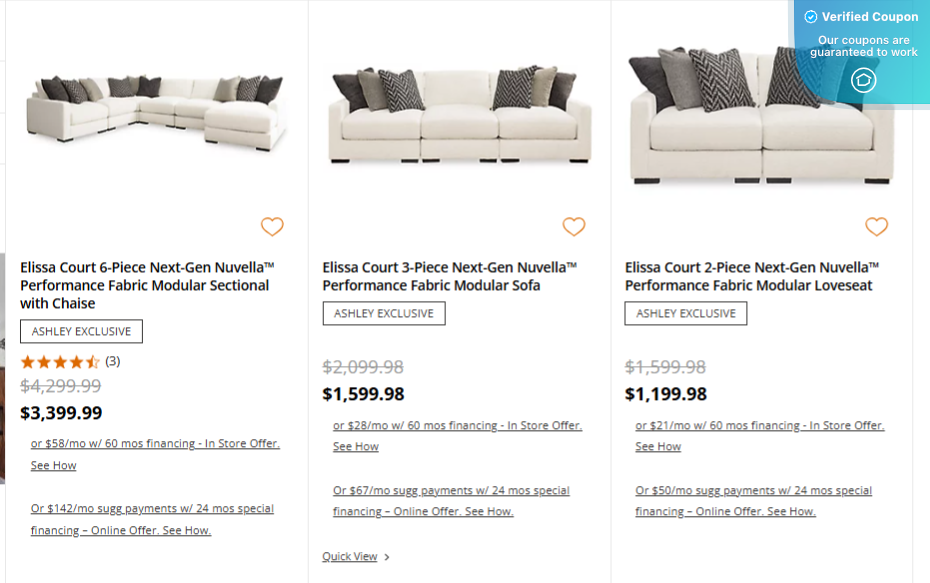Select the Elissa Court 3-Piece sofa title
This screenshot has height=583, width=930.
pyautogui.click(x=449, y=276)
